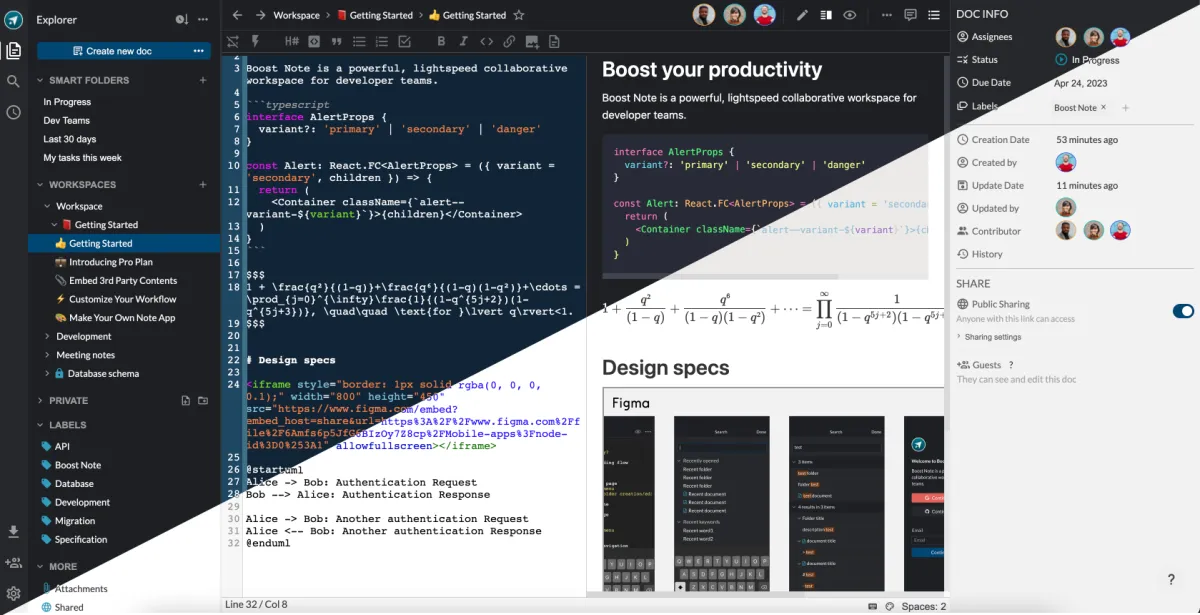The image size is (1200, 615).
Task: Insert a checklist from the editor toolbar
Action: [404, 41]
